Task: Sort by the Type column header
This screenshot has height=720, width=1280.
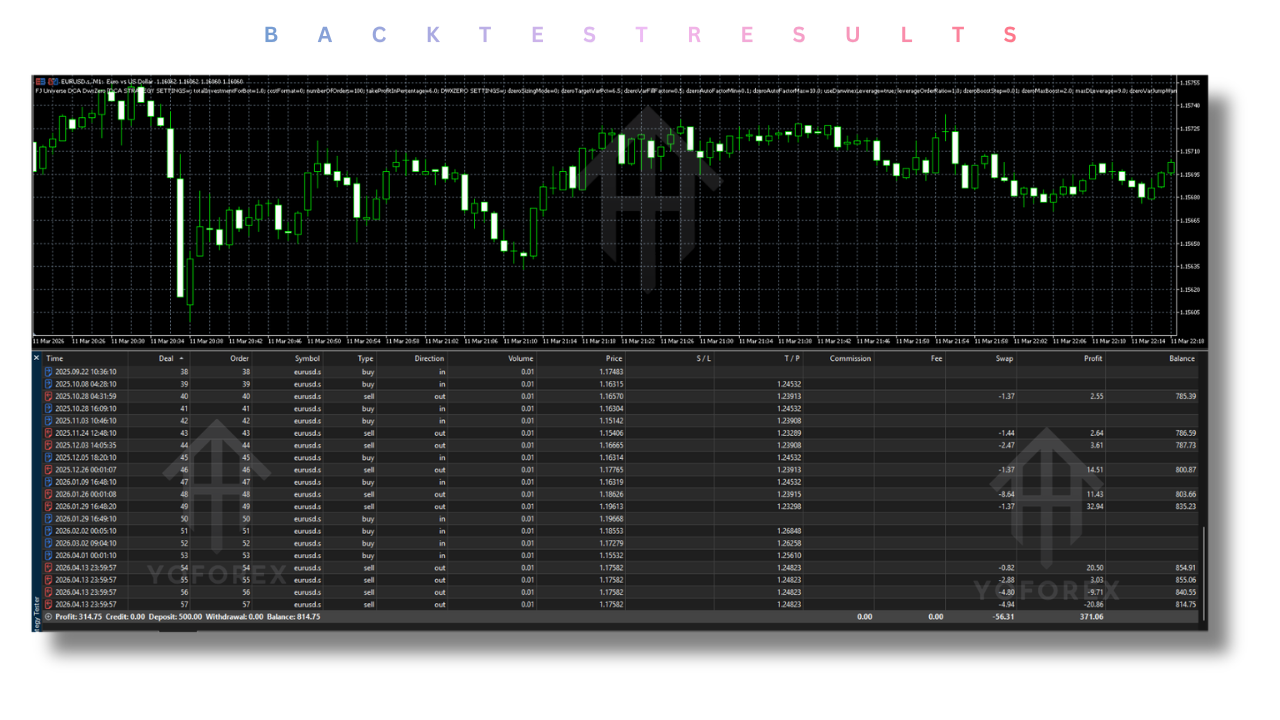Action: pyautogui.click(x=365, y=358)
